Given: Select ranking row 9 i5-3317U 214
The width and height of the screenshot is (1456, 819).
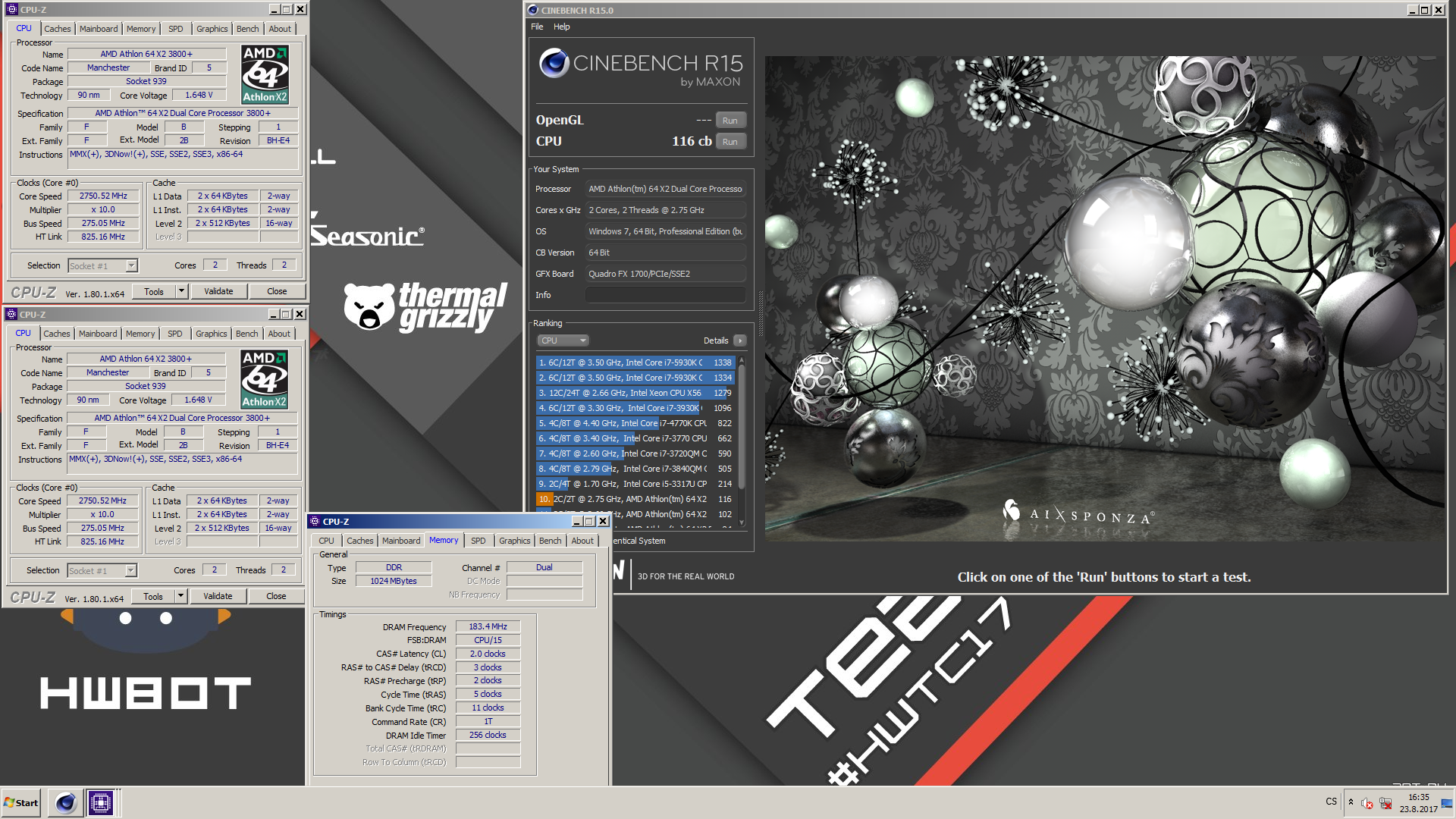Looking at the screenshot, I should click(635, 484).
